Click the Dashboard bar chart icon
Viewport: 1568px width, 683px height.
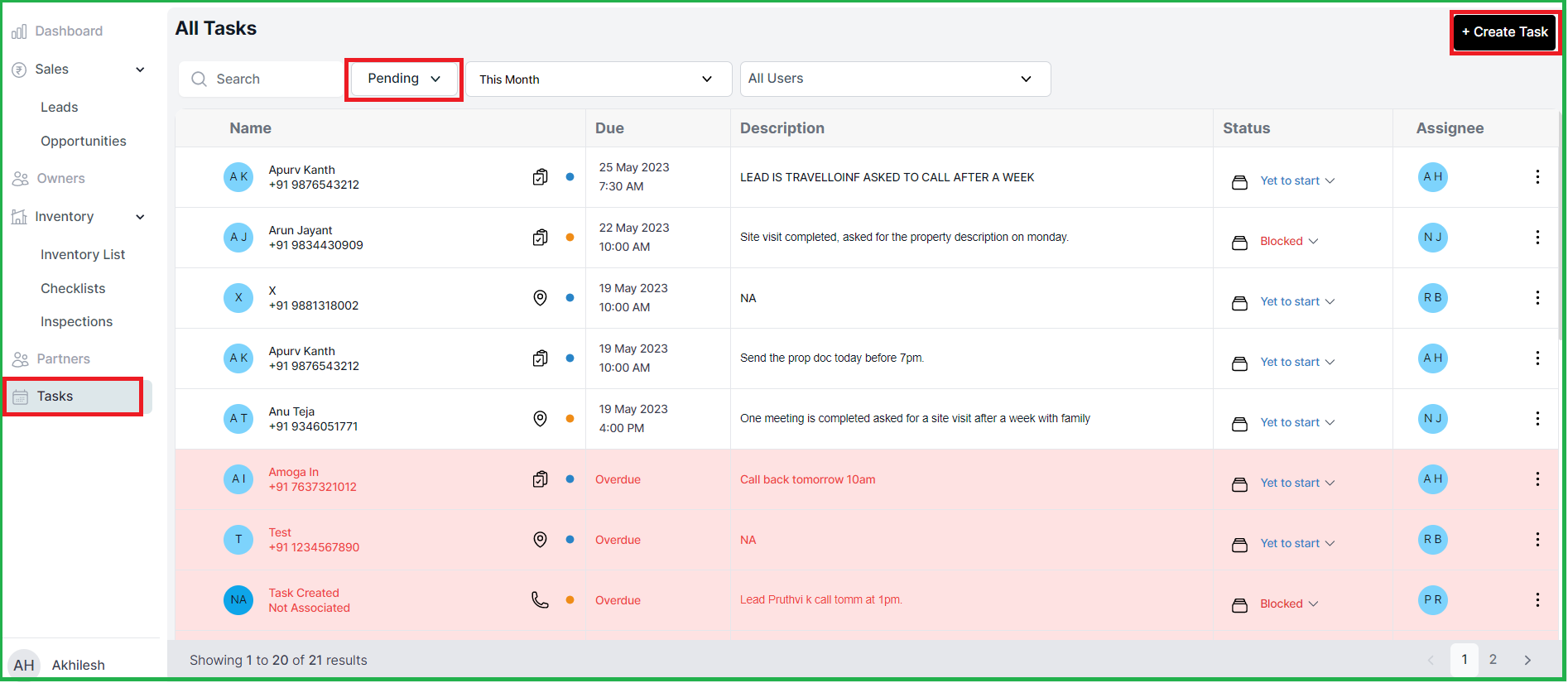coord(19,31)
